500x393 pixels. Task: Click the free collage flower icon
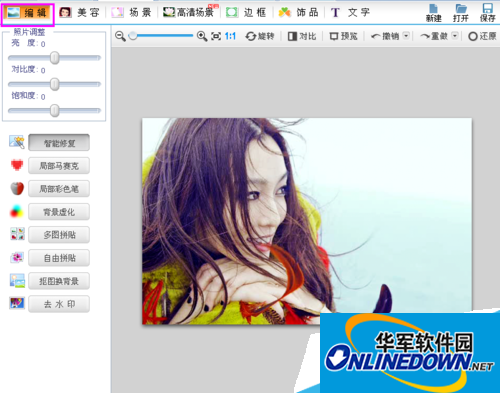click(17, 257)
